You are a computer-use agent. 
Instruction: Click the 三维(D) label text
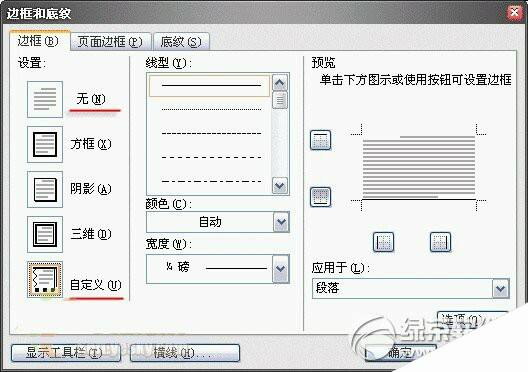pyautogui.click(x=91, y=234)
